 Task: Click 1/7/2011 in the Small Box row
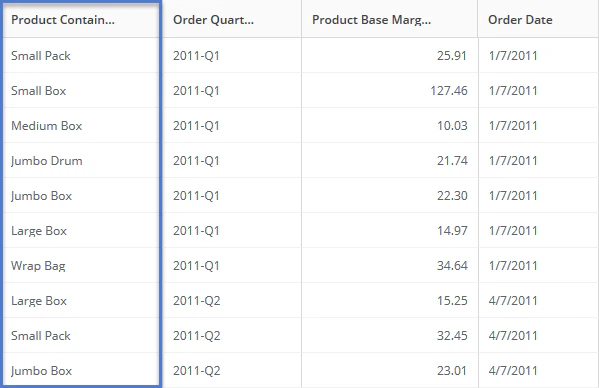[x=513, y=91]
